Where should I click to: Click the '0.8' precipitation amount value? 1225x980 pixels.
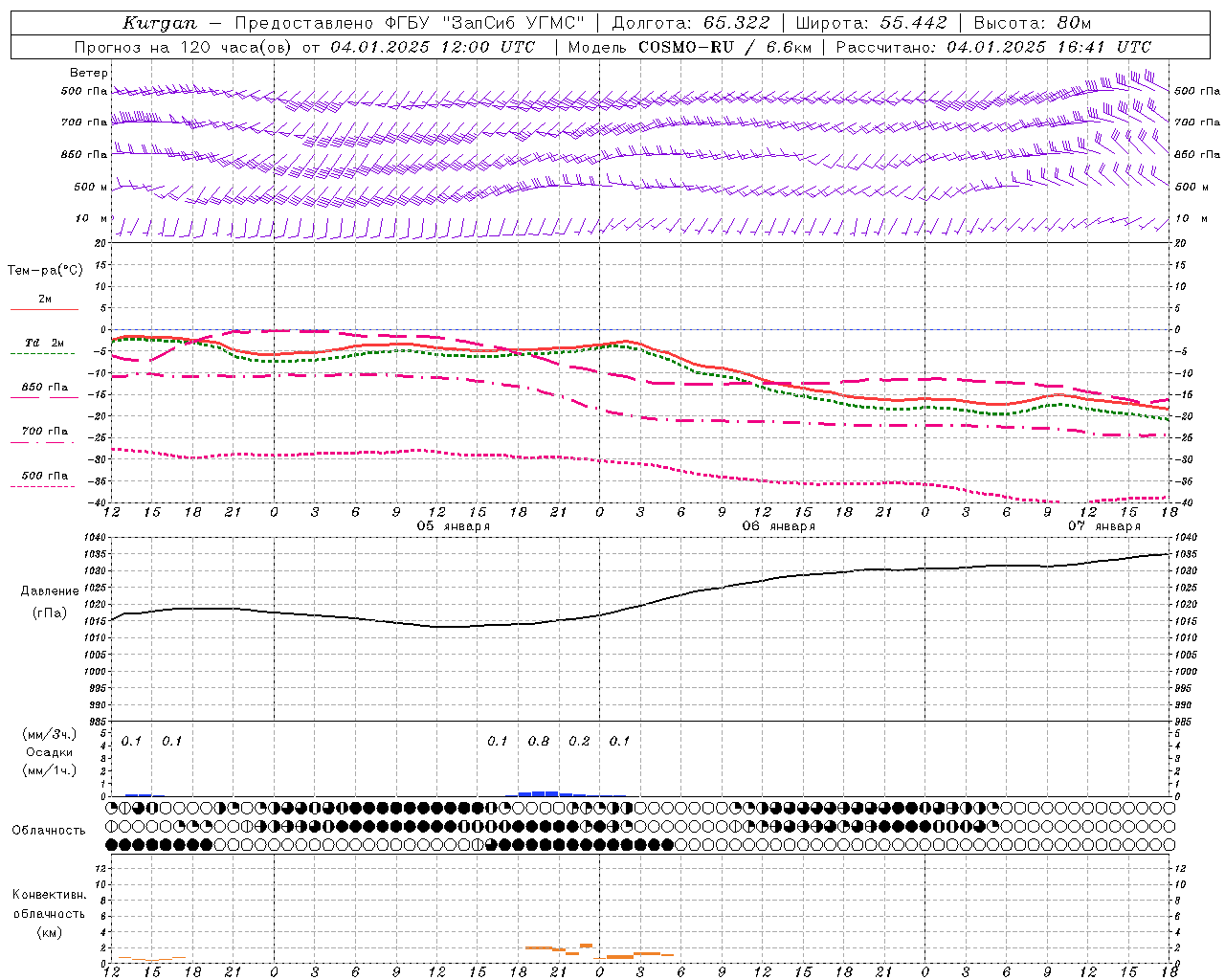539,742
